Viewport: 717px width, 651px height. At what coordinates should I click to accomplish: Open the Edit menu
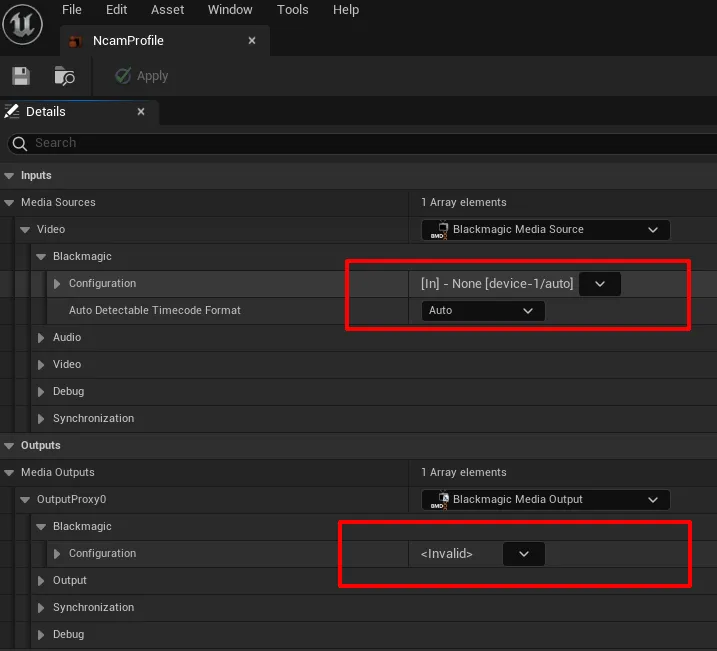pyautogui.click(x=116, y=10)
